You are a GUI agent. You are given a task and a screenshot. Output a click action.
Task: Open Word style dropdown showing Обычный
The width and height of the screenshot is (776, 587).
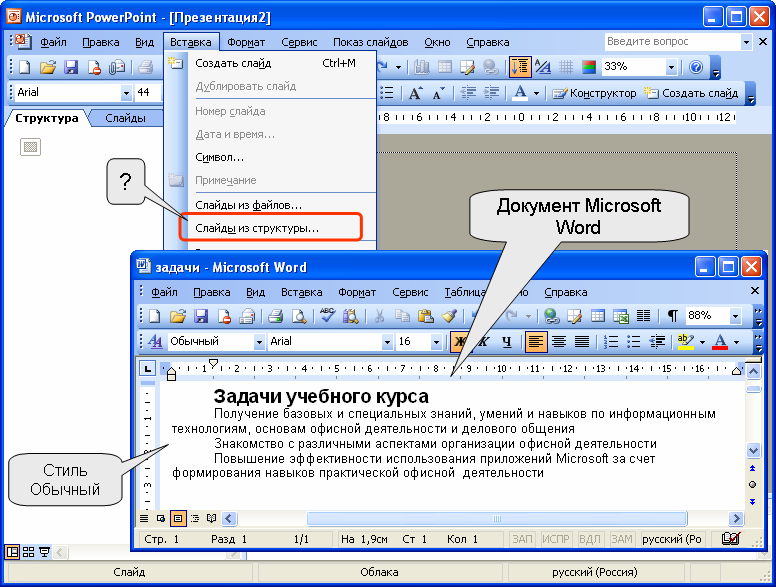coord(259,341)
